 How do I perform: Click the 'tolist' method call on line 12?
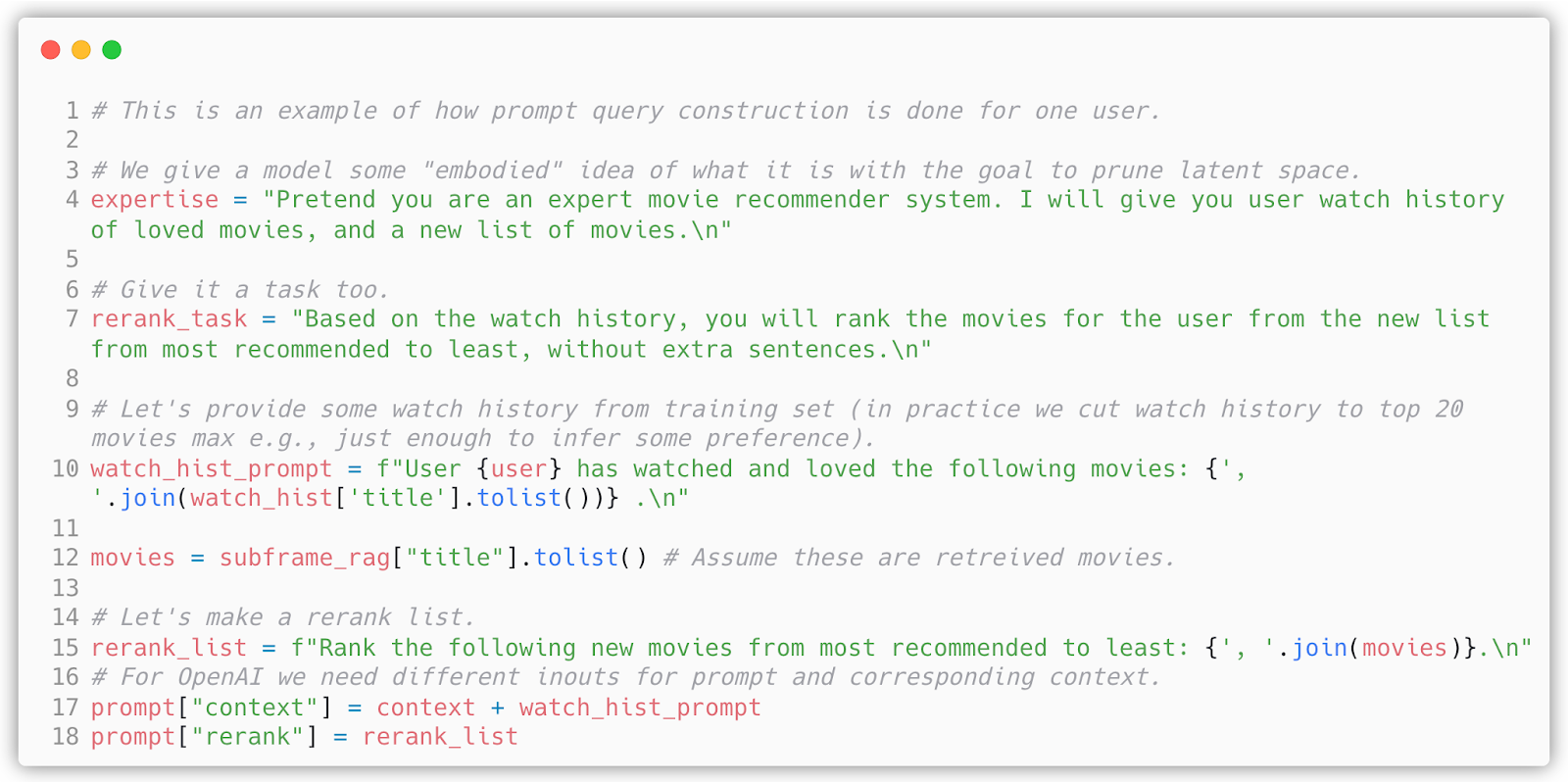click(576, 559)
